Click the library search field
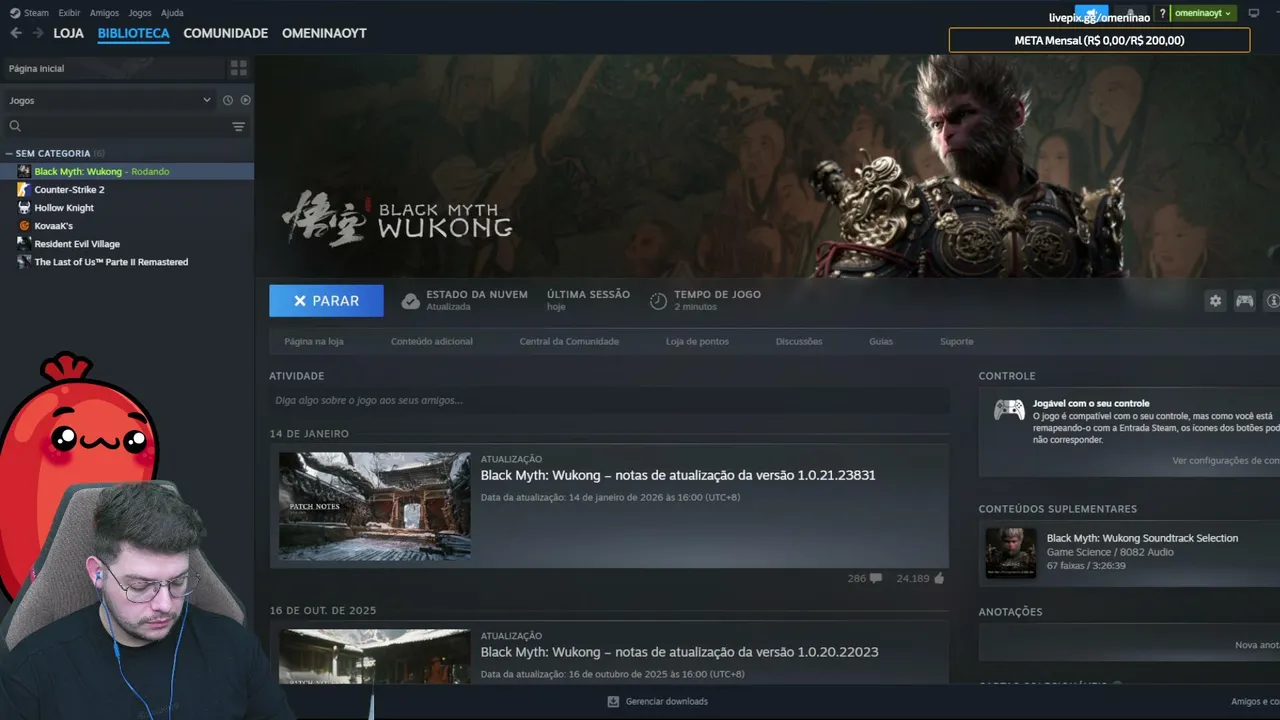1280x720 pixels. (125, 126)
